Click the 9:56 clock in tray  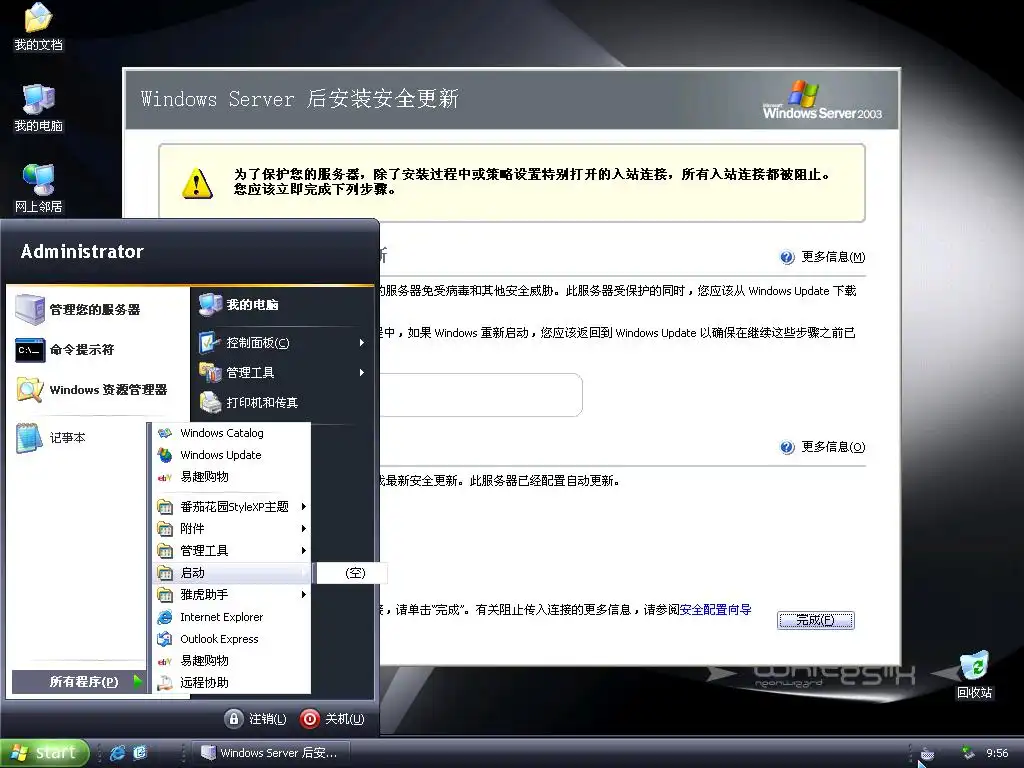point(997,754)
